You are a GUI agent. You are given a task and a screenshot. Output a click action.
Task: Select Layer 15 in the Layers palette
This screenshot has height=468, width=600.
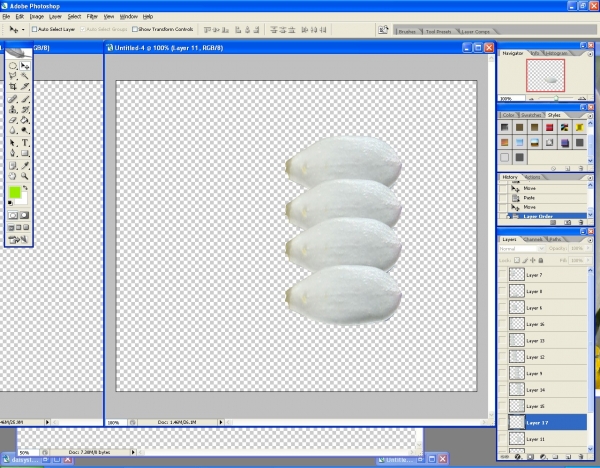542,406
